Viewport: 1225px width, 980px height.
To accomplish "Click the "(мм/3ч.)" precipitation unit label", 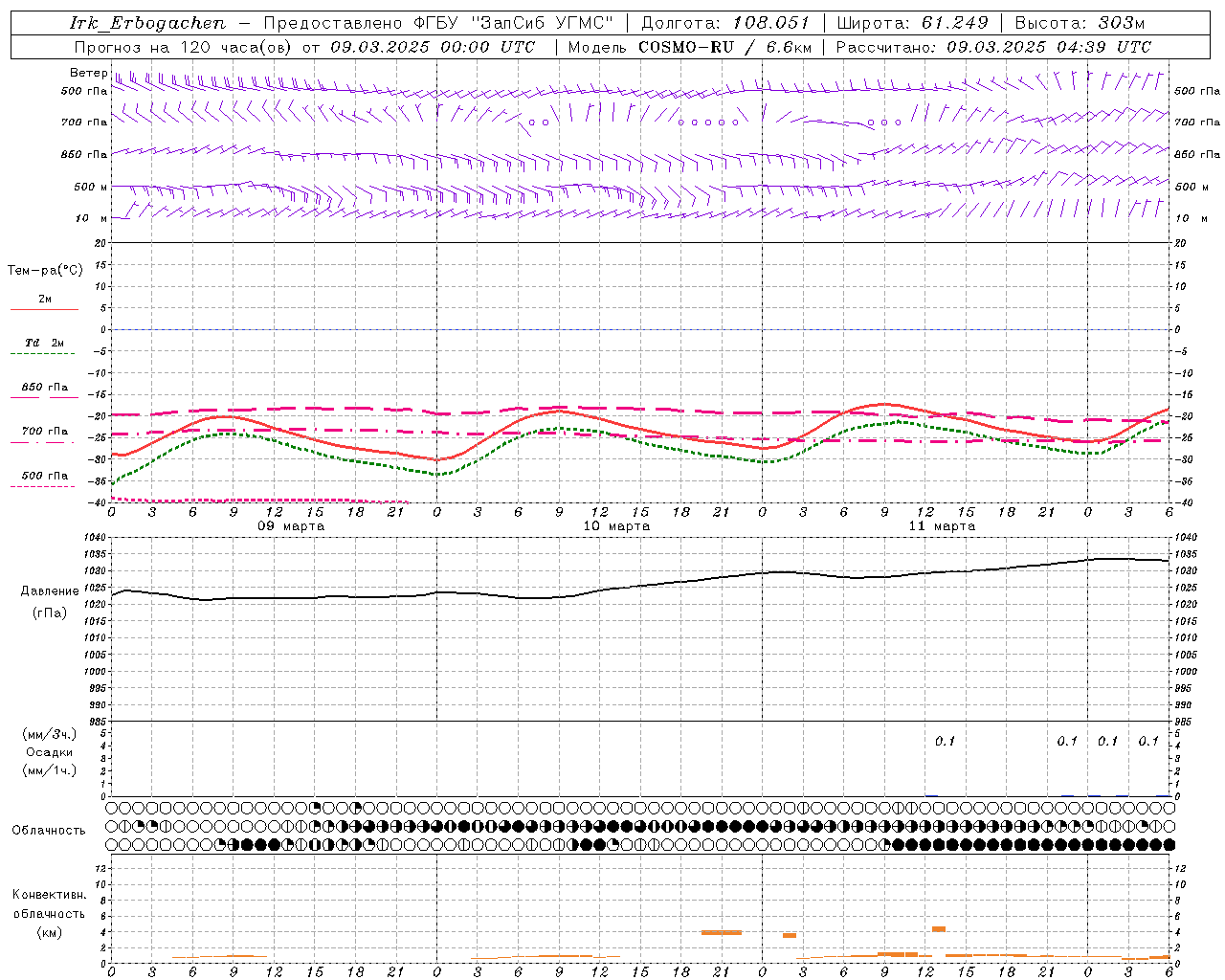I will (x=49, y=734).
